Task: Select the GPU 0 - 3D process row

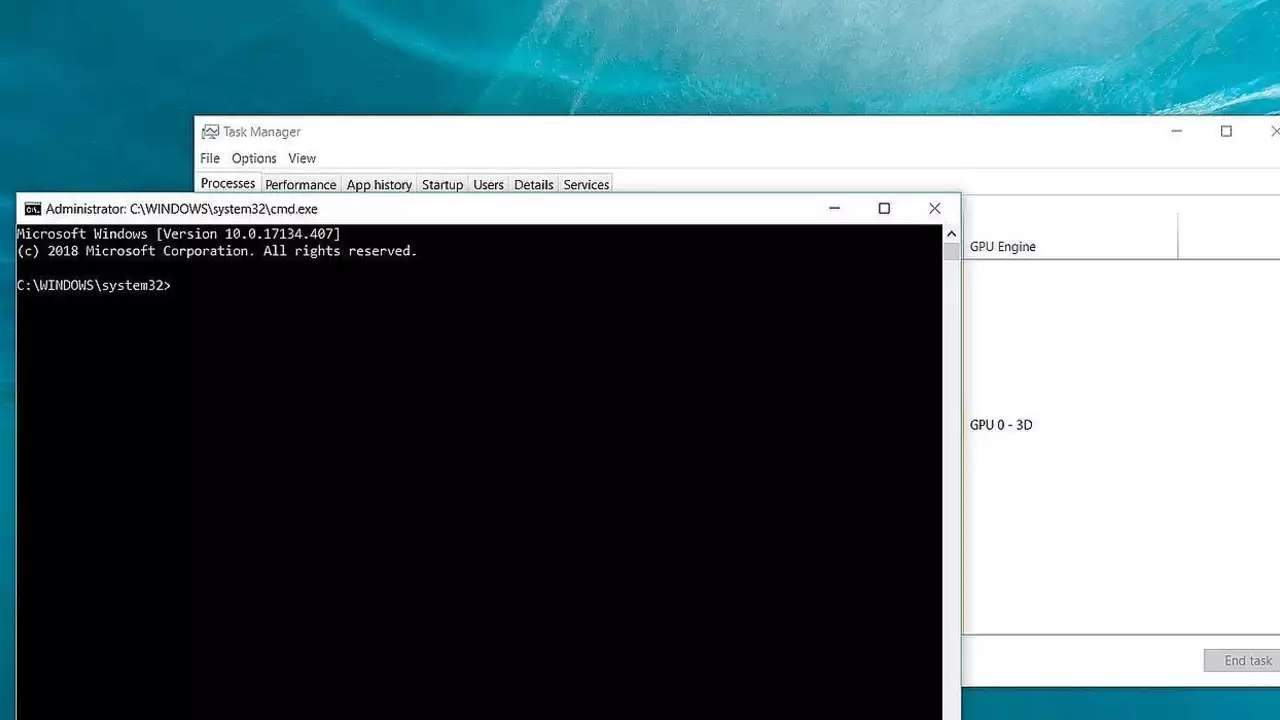Action: [x=1001, y=425]
